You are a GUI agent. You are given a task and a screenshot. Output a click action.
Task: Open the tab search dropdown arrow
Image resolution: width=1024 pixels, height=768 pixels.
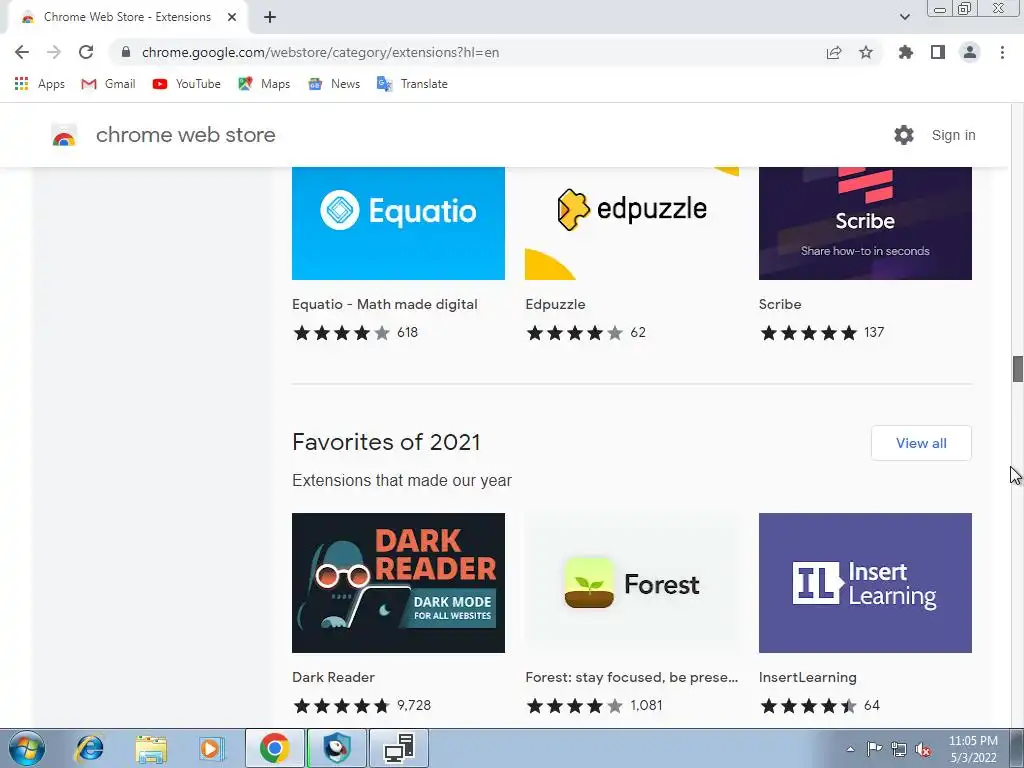(904, 17)
